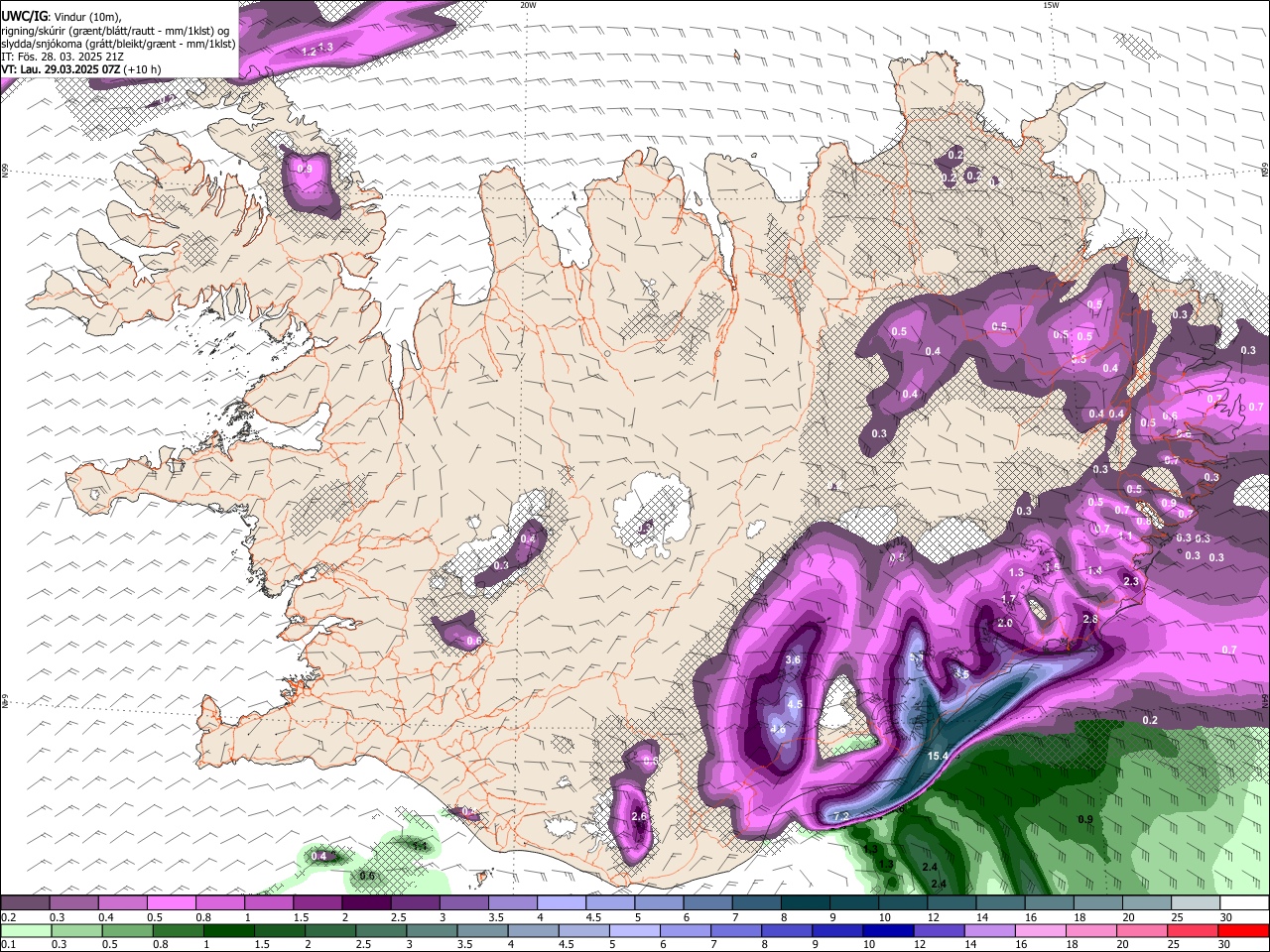
Task: Select the 2.0 value on the map
Action: coord(1005,623)
